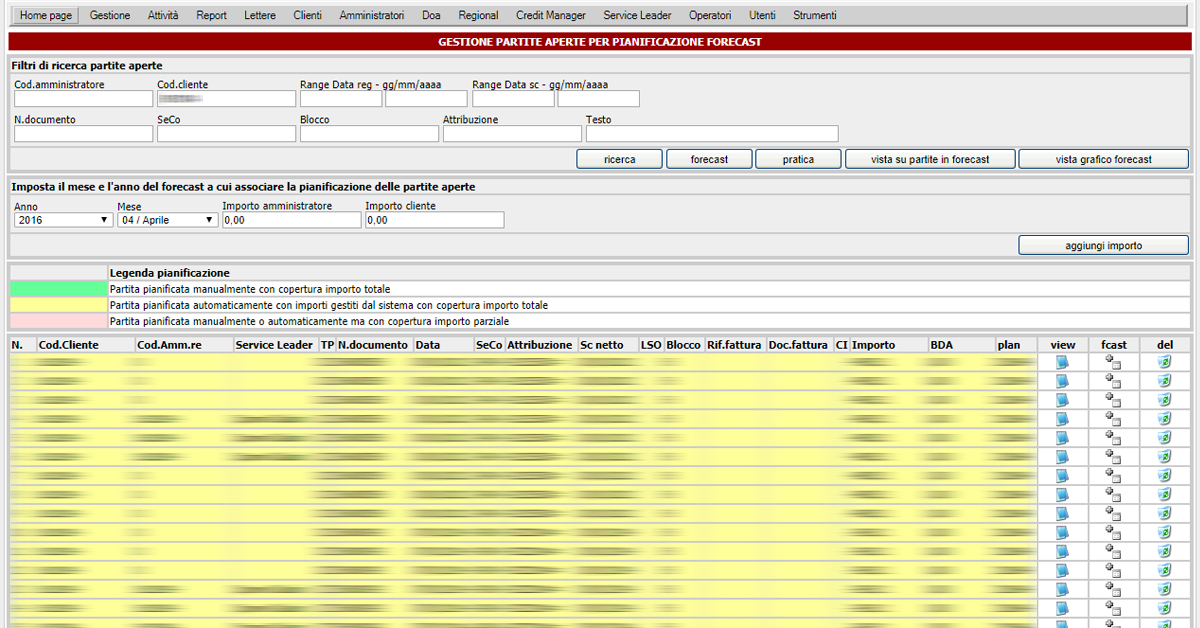The image size is (1200, 628).
Task: Open the Service Leader menu
Action: pos(638,16)
